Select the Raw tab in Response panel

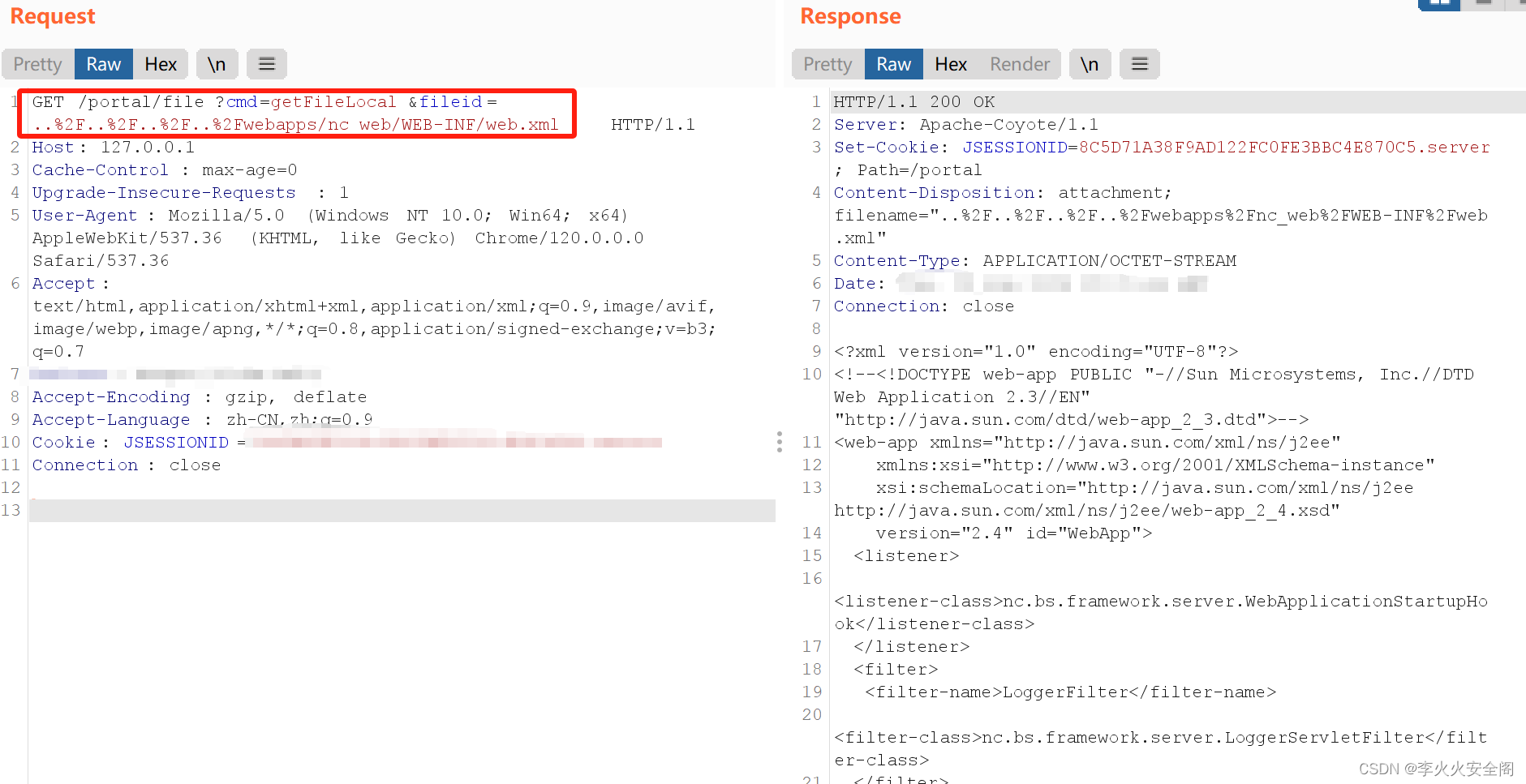click(x=894, y=64)
